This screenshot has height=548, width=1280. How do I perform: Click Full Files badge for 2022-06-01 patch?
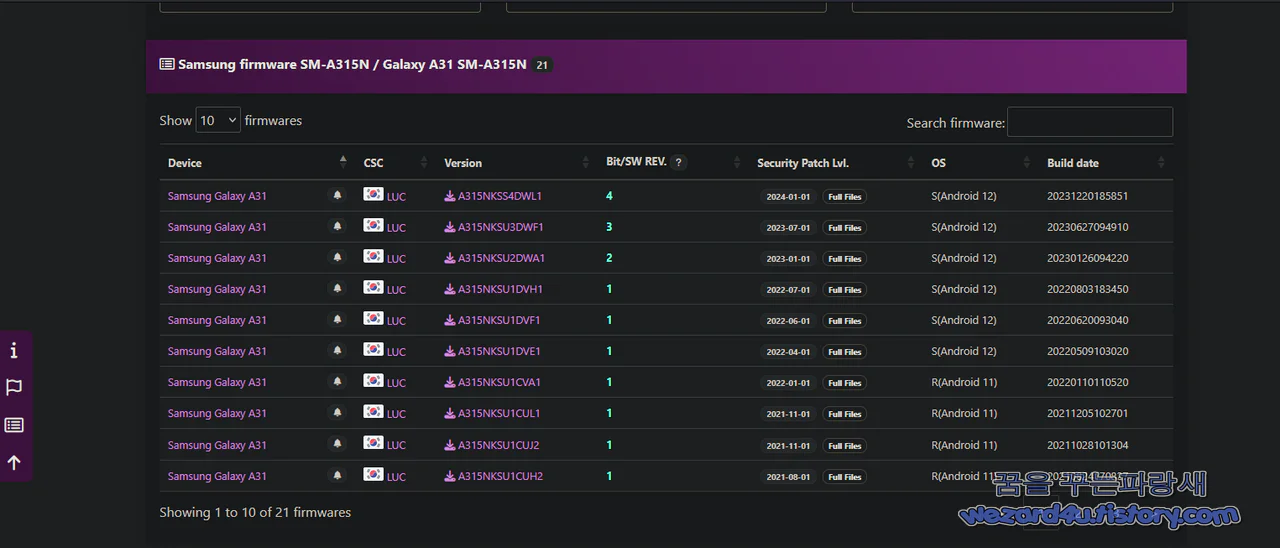coord(845,321)
